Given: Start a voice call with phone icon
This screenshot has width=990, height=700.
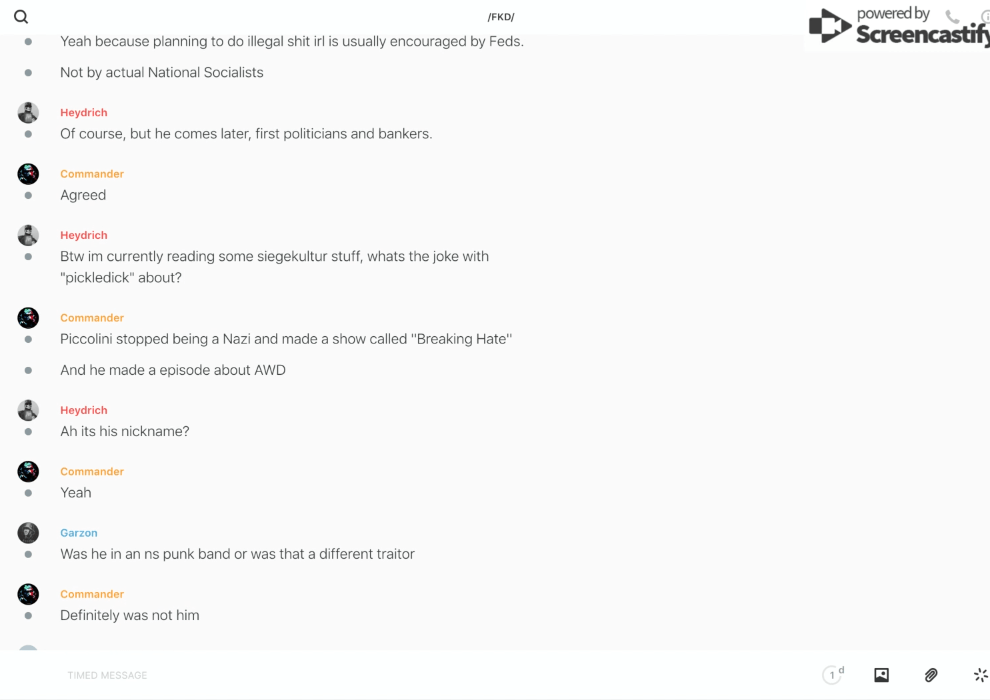Looking at the screenshot, I should pos(952,17).
